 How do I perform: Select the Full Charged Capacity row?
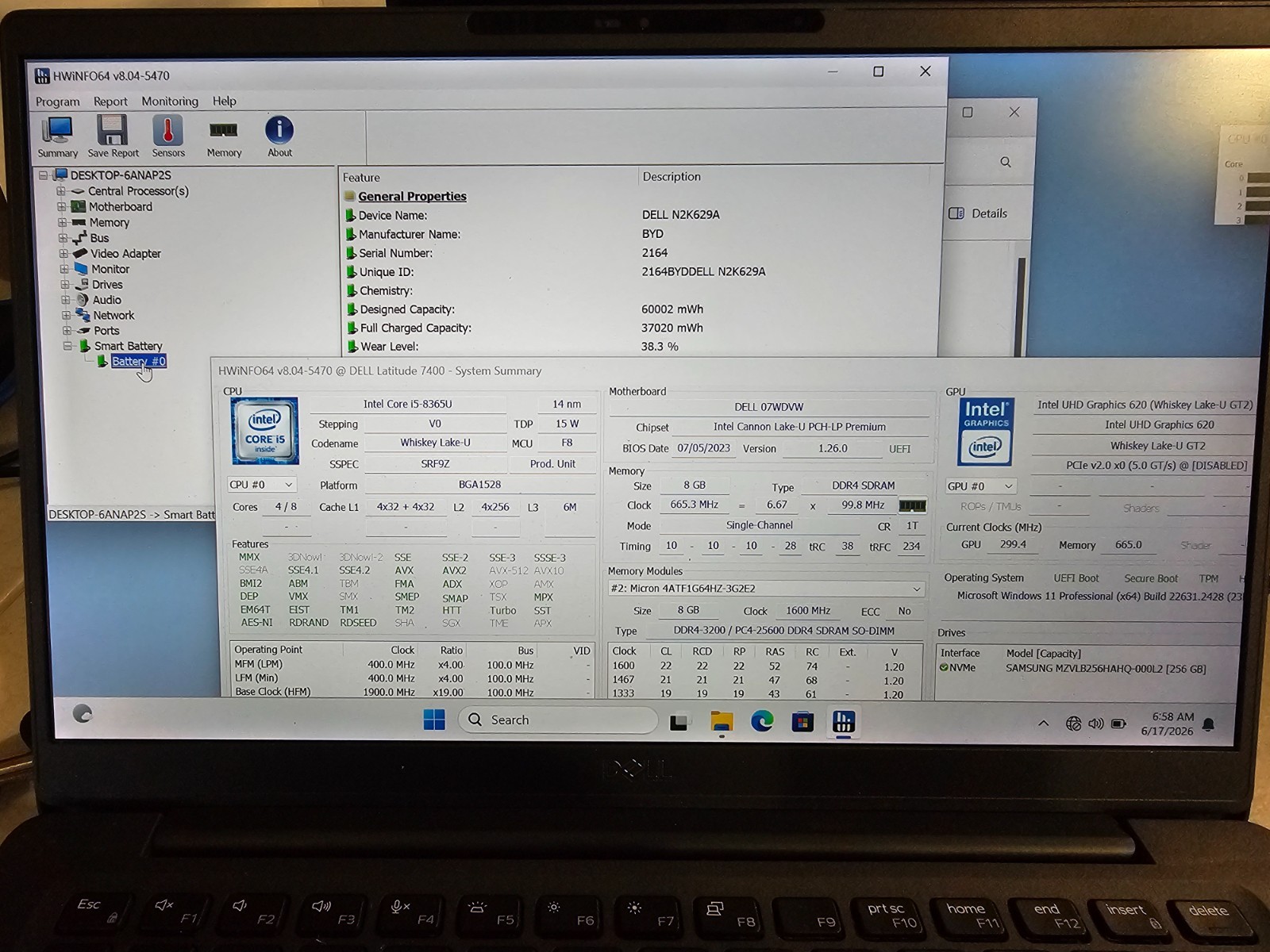(639, 328)
